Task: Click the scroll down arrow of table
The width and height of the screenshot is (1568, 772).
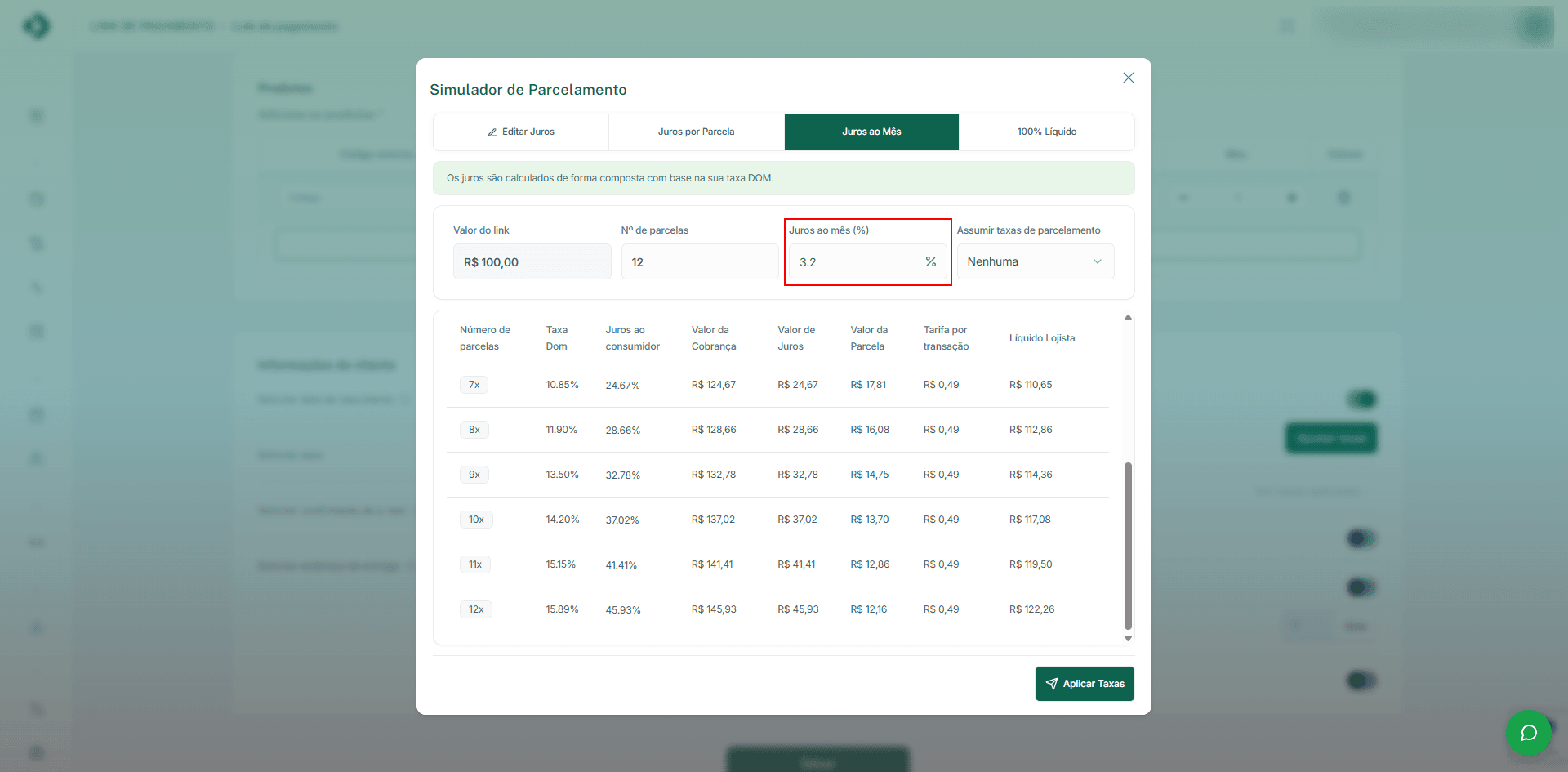Action: point(1128,638)
